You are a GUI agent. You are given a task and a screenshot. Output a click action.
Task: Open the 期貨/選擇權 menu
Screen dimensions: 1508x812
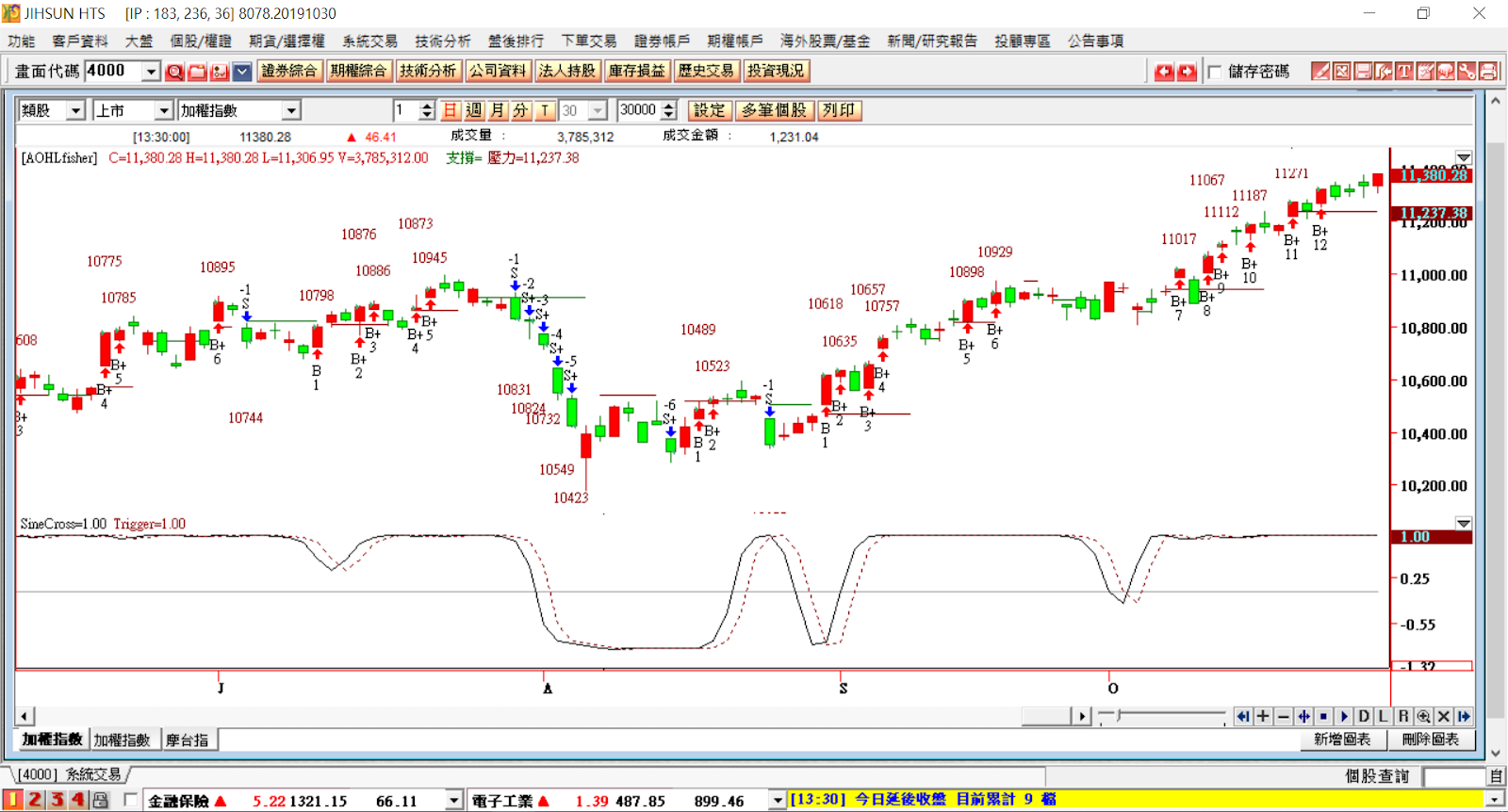[x=287, y=41]
